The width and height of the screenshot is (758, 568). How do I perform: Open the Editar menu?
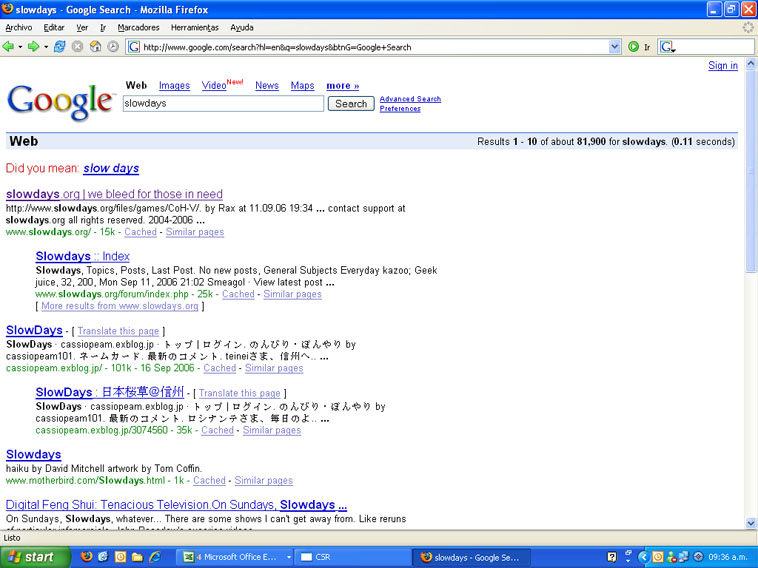pyautogui.click(x=54, y=28)
